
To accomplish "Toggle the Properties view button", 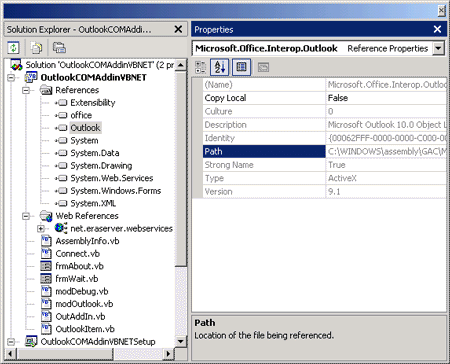I will tap(241, 67).
